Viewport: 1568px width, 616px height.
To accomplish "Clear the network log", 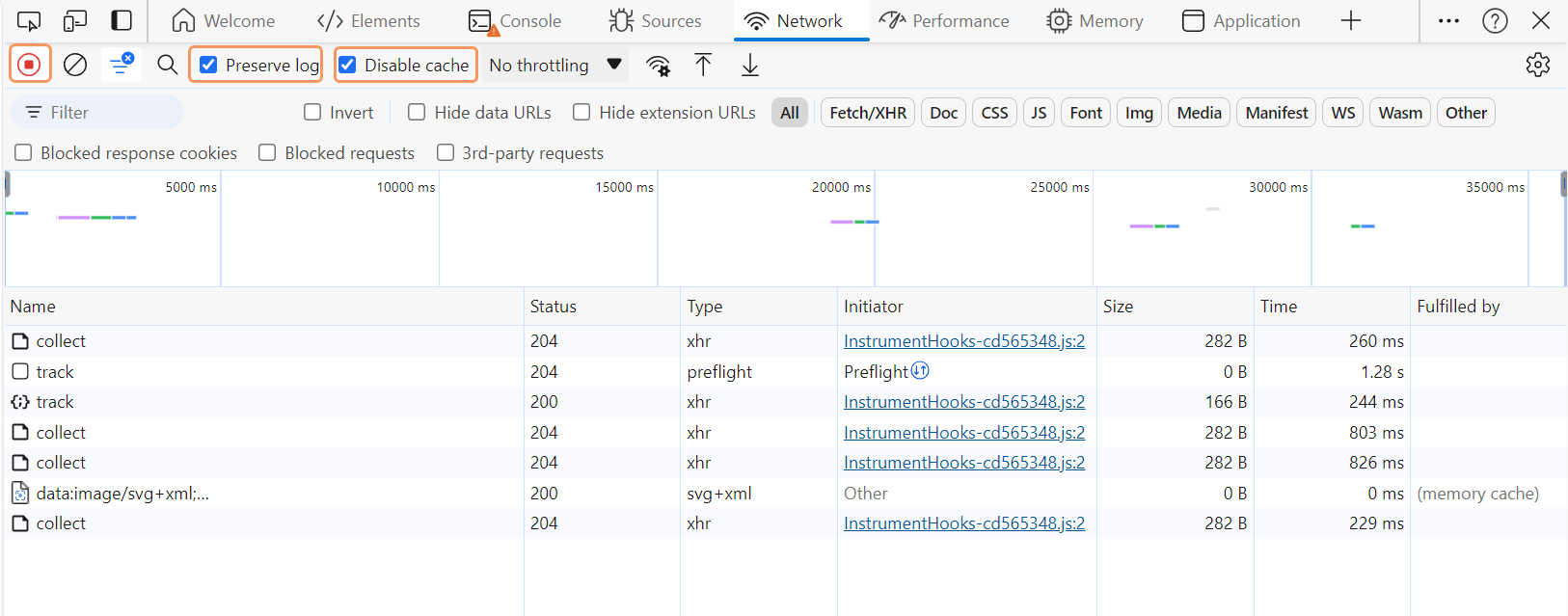I will click(75, 65).
